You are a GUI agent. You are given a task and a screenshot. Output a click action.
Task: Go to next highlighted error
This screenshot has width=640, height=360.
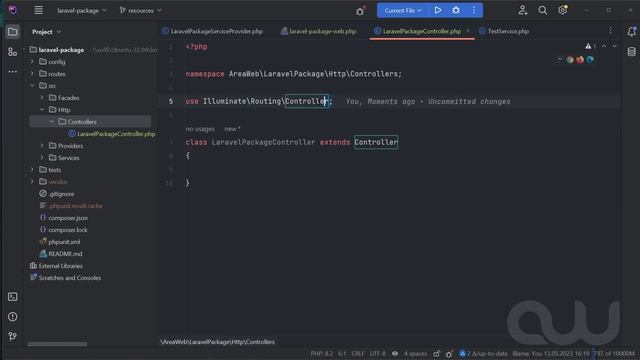[615, 46]
